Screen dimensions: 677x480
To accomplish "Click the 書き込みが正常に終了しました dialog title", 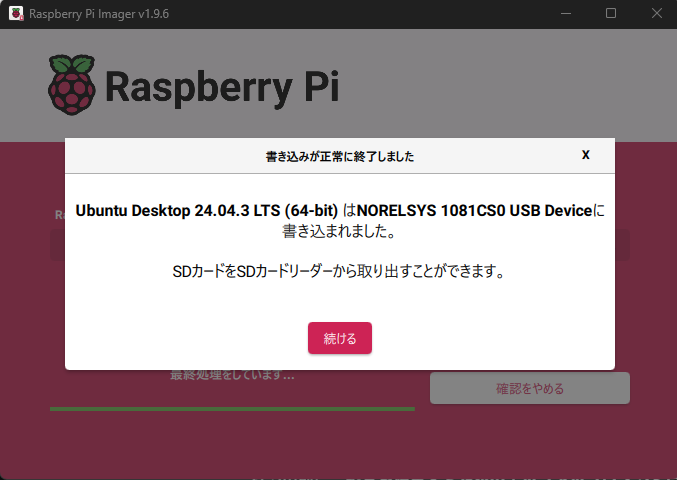I will (x=339, y=156).
